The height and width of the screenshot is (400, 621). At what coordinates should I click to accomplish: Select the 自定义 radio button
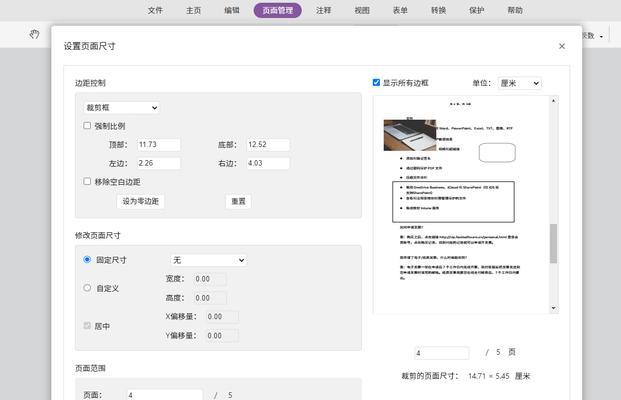pyautogui.click(x=87, y=288)
